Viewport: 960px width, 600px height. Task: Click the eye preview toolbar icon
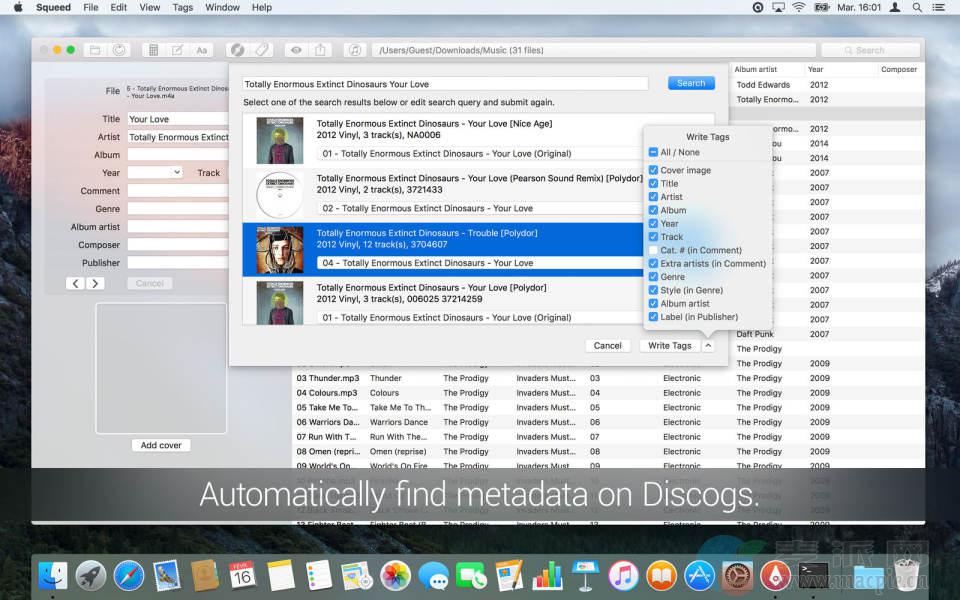point(295,50)
